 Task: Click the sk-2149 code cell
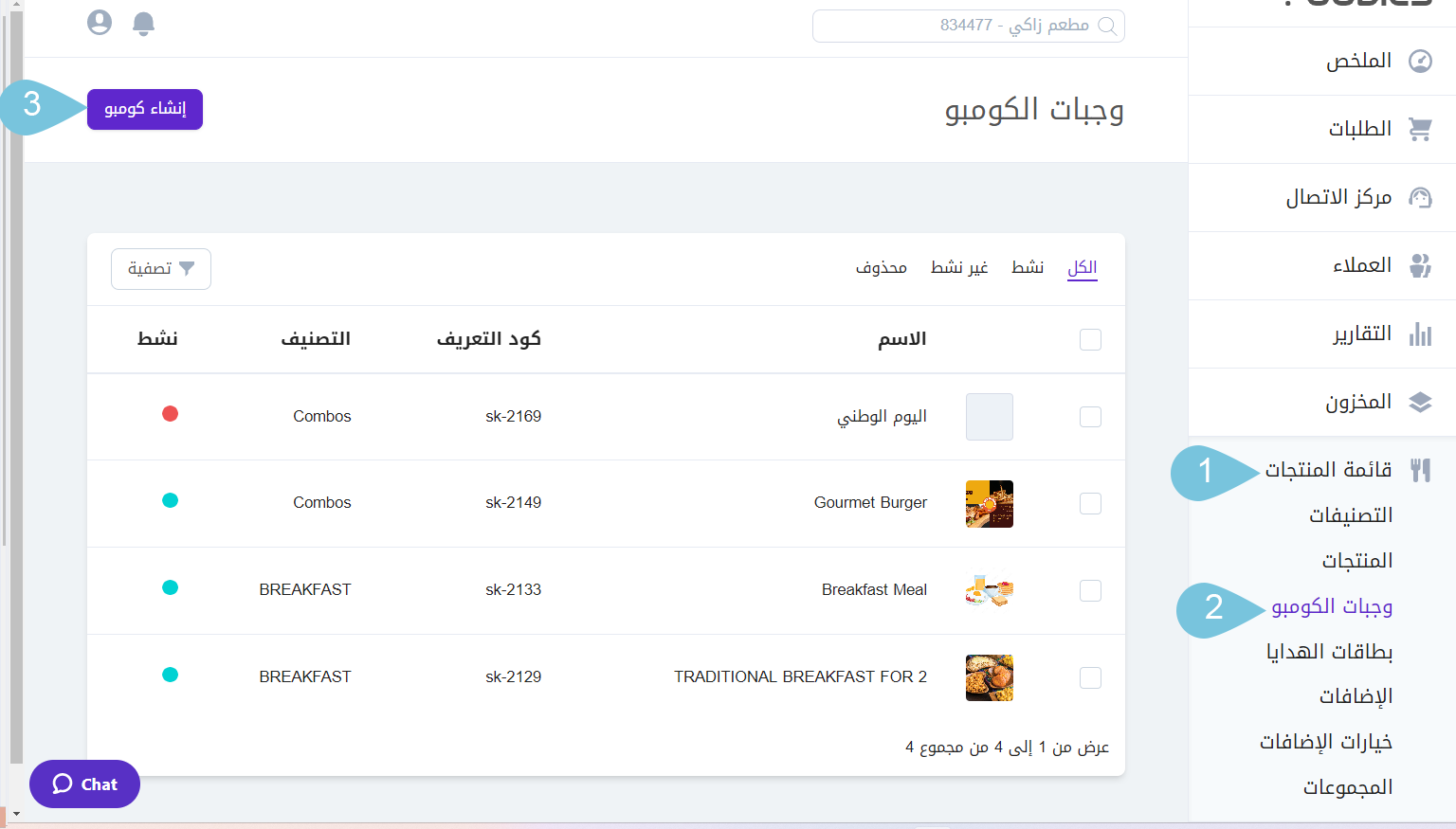point(513,502)
